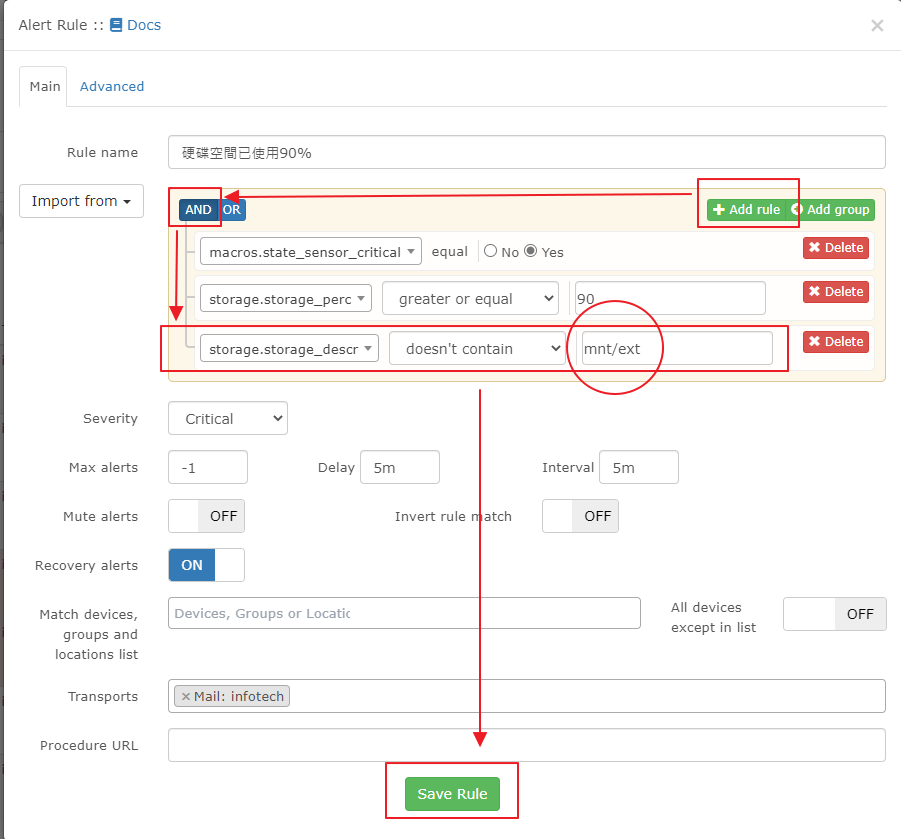Open storage.storage_perc field dropdown
Screen dimensions: 901x839
click(286, 299)
